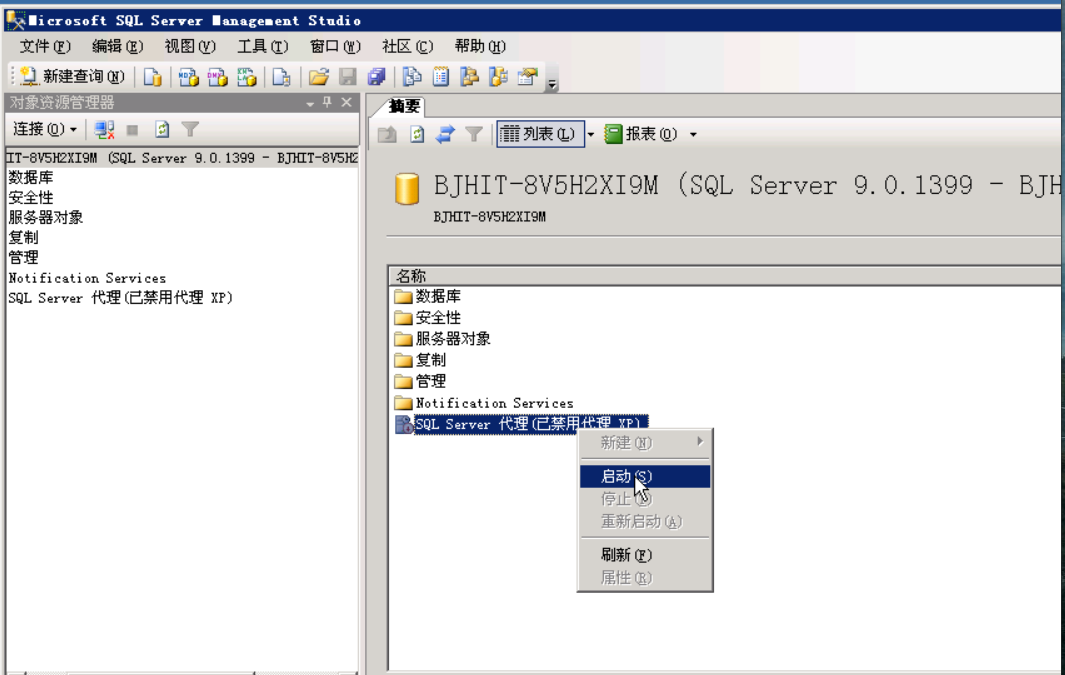The height and width of the screenshot is (675, 1065).
Task: Open the 帮助(H) menu
Action: pyautogui.click(x=480, y=46)
